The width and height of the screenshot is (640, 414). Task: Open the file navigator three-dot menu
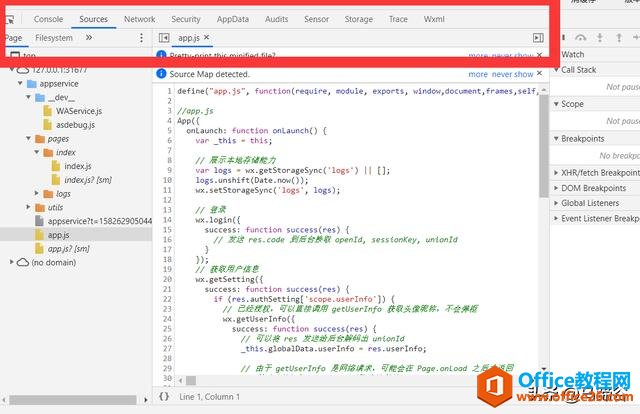pyautogui.click(x=141, y=38)
